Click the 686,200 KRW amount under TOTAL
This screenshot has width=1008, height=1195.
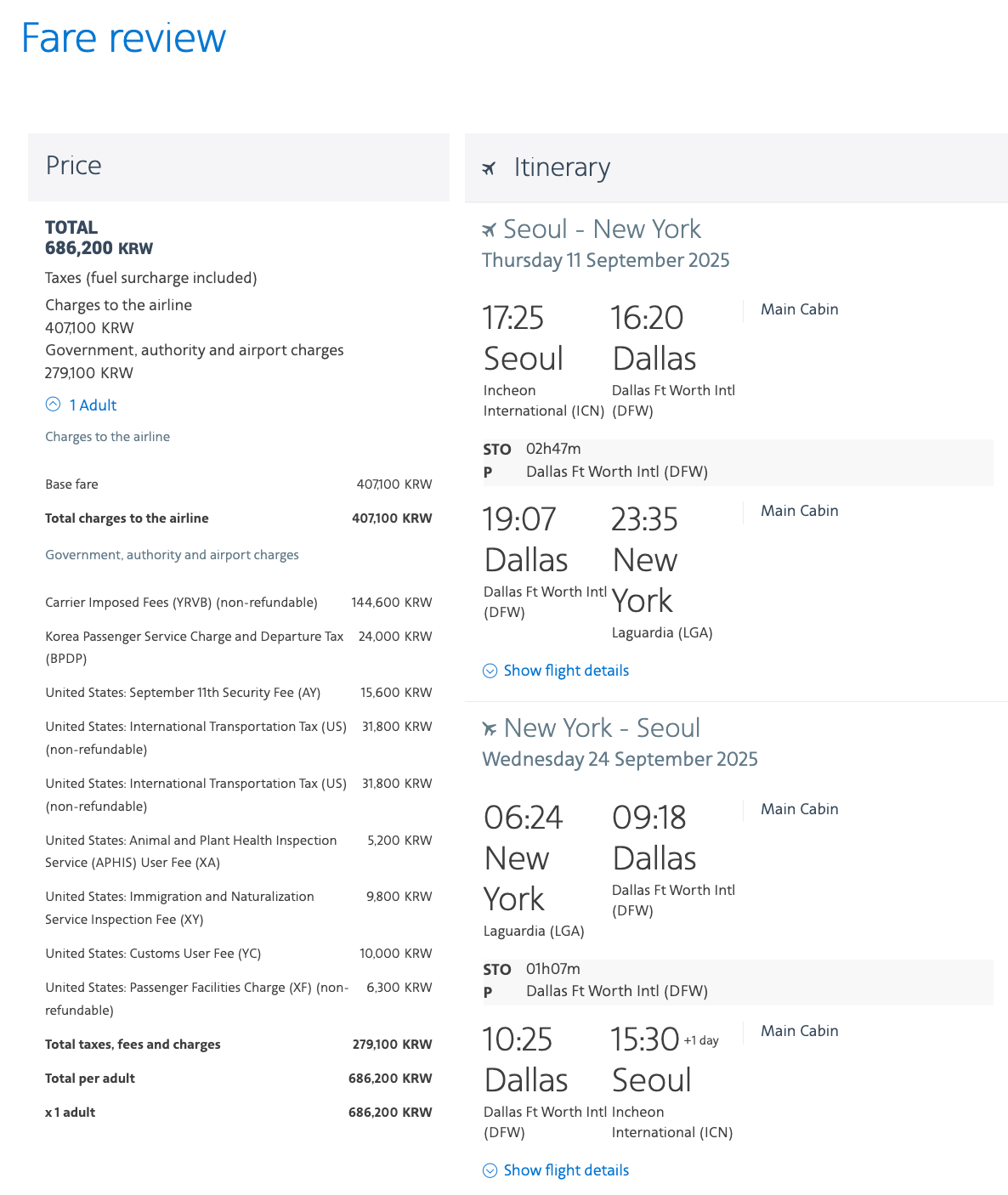click(x=99, y=248)
